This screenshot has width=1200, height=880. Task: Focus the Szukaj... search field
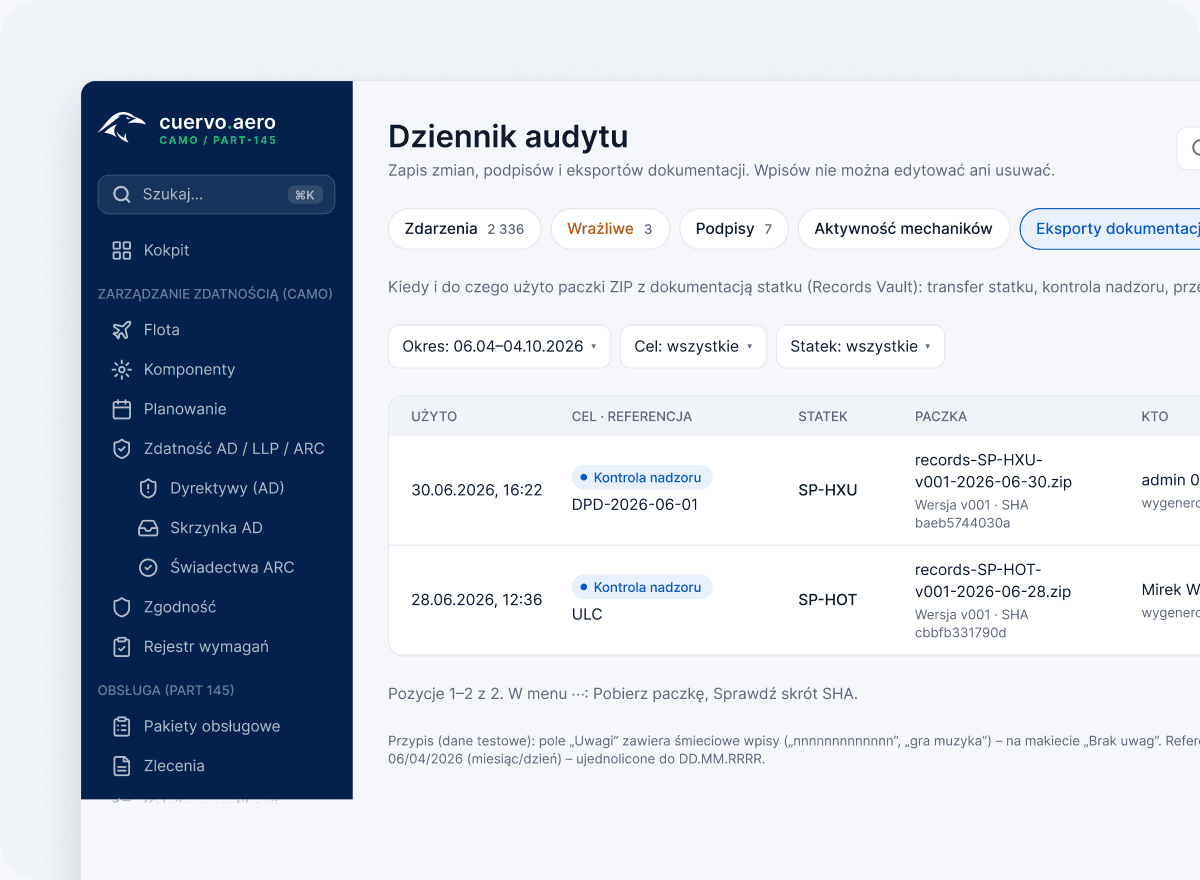tap(216, 194)
